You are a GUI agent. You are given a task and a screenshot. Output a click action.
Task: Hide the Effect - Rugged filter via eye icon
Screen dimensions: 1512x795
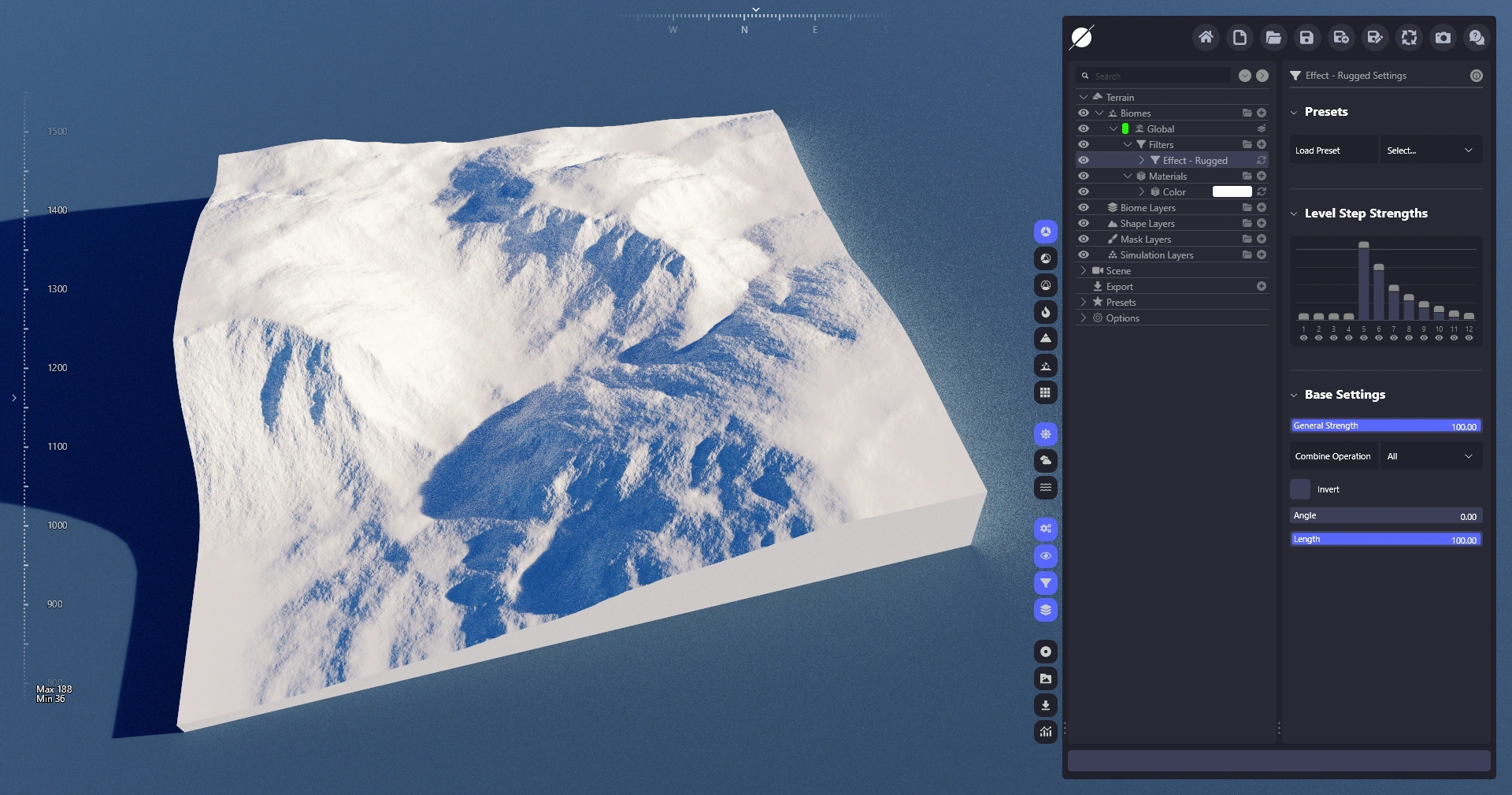(1084, 160)
